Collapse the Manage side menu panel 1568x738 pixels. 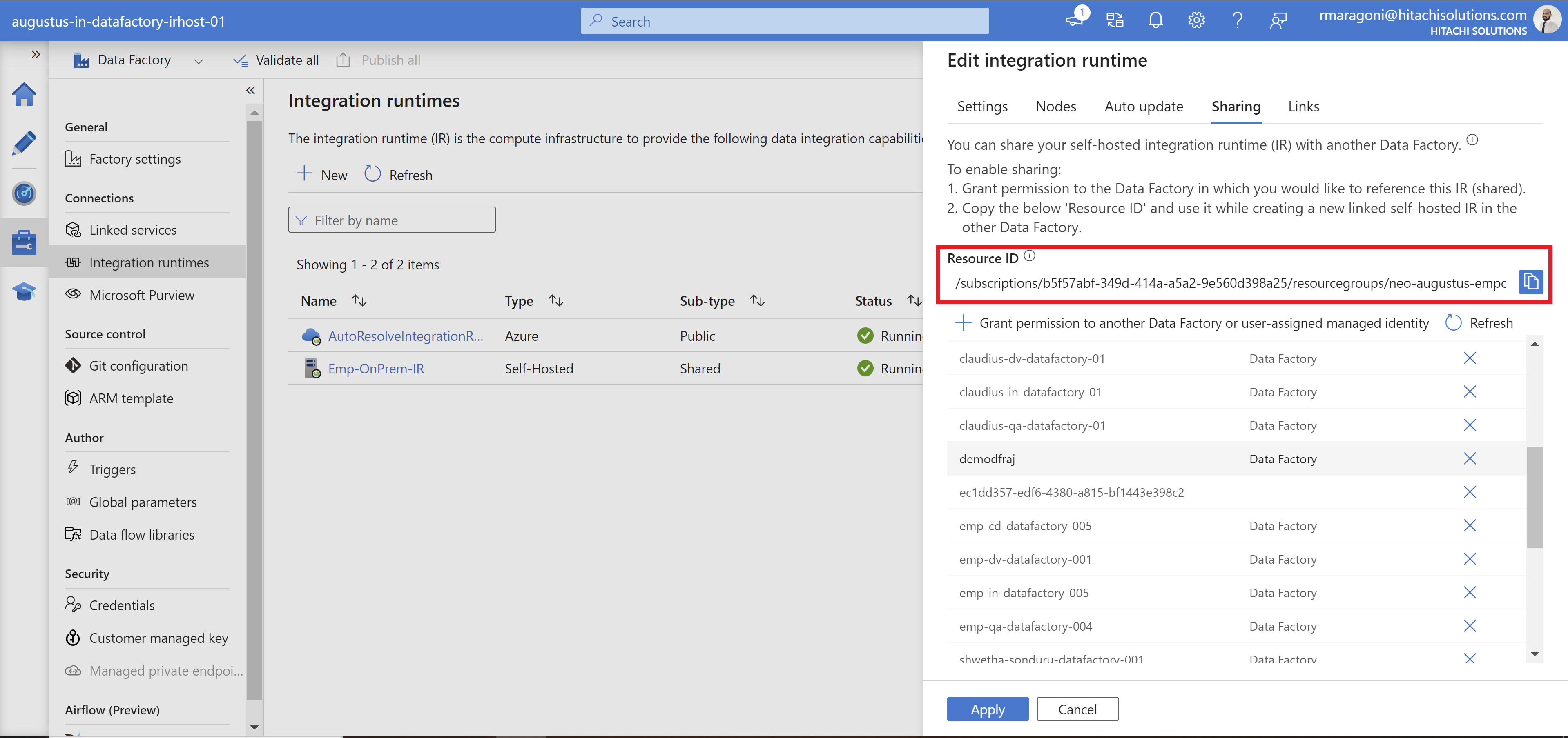click(250, 90)
